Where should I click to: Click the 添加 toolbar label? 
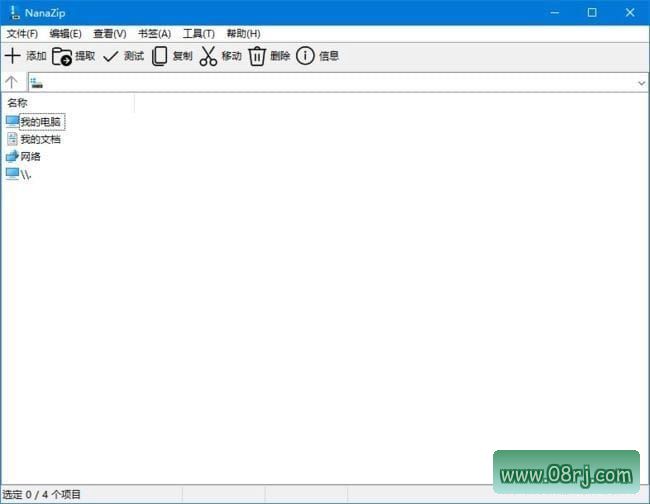pos(36,56)
